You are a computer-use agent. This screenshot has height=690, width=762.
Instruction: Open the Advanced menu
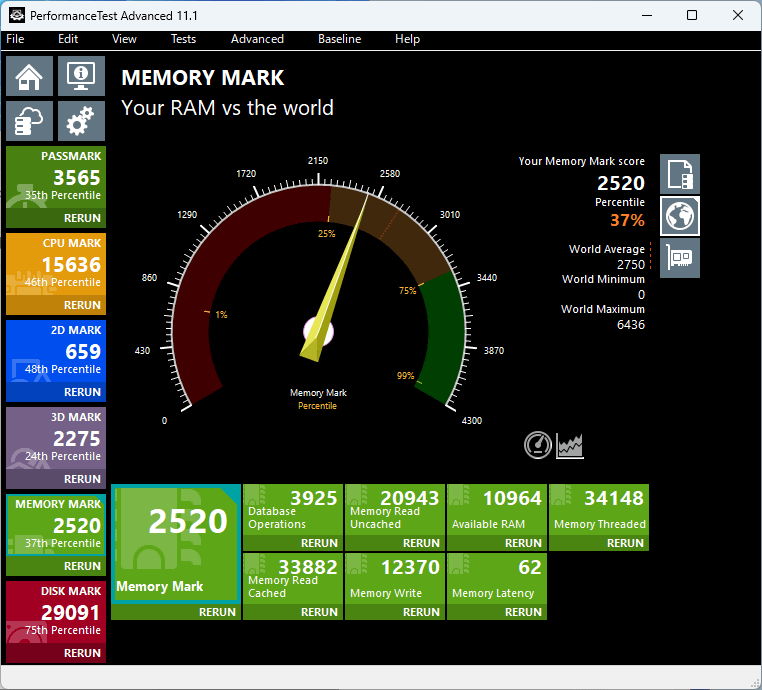(x=257, y=39)
